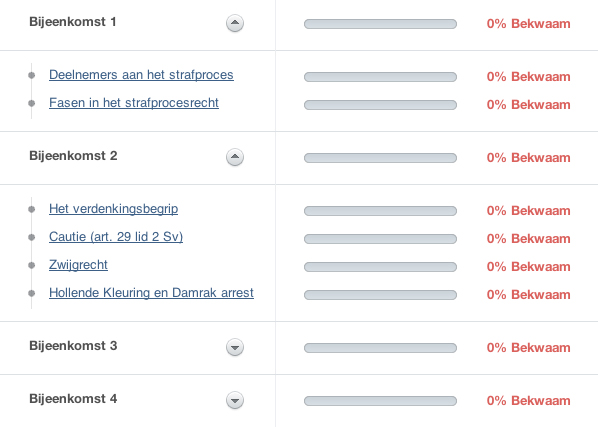Click bullet beside Zwijgrecht
Viewport: 598px width, 427px height.
(32, 265)
